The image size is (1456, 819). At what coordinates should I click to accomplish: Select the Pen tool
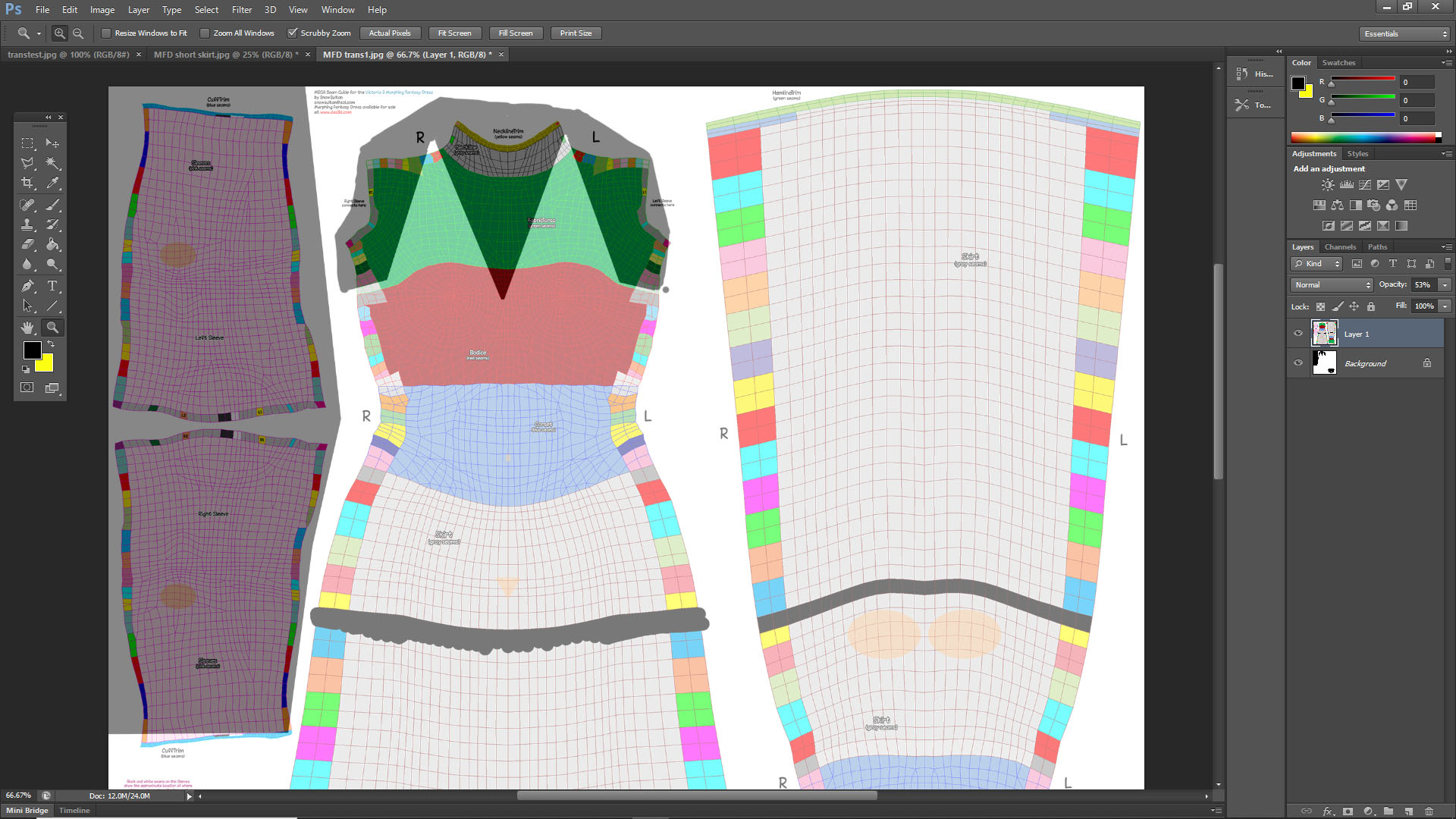[x=27, y=286]
